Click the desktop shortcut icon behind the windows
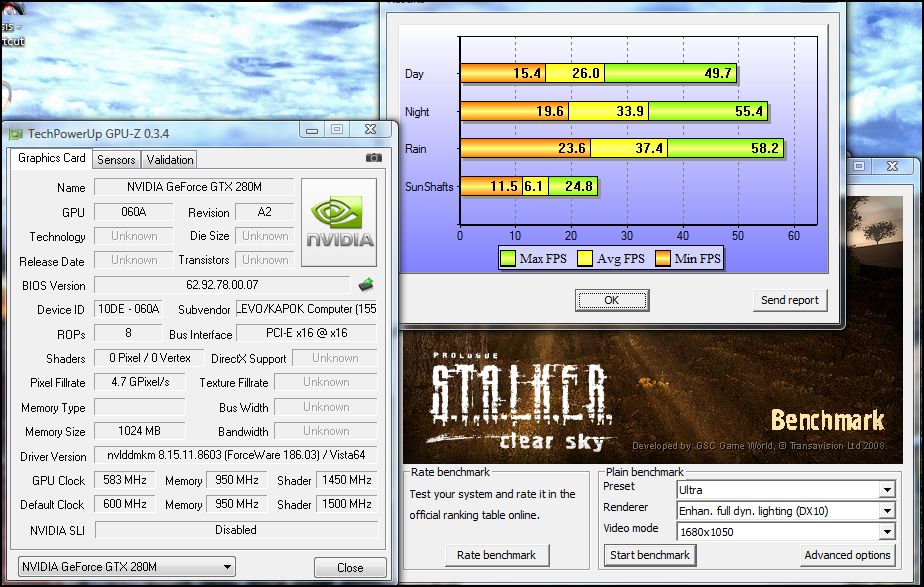Screen dimensions: 924x587 click(x=12, y=24)
